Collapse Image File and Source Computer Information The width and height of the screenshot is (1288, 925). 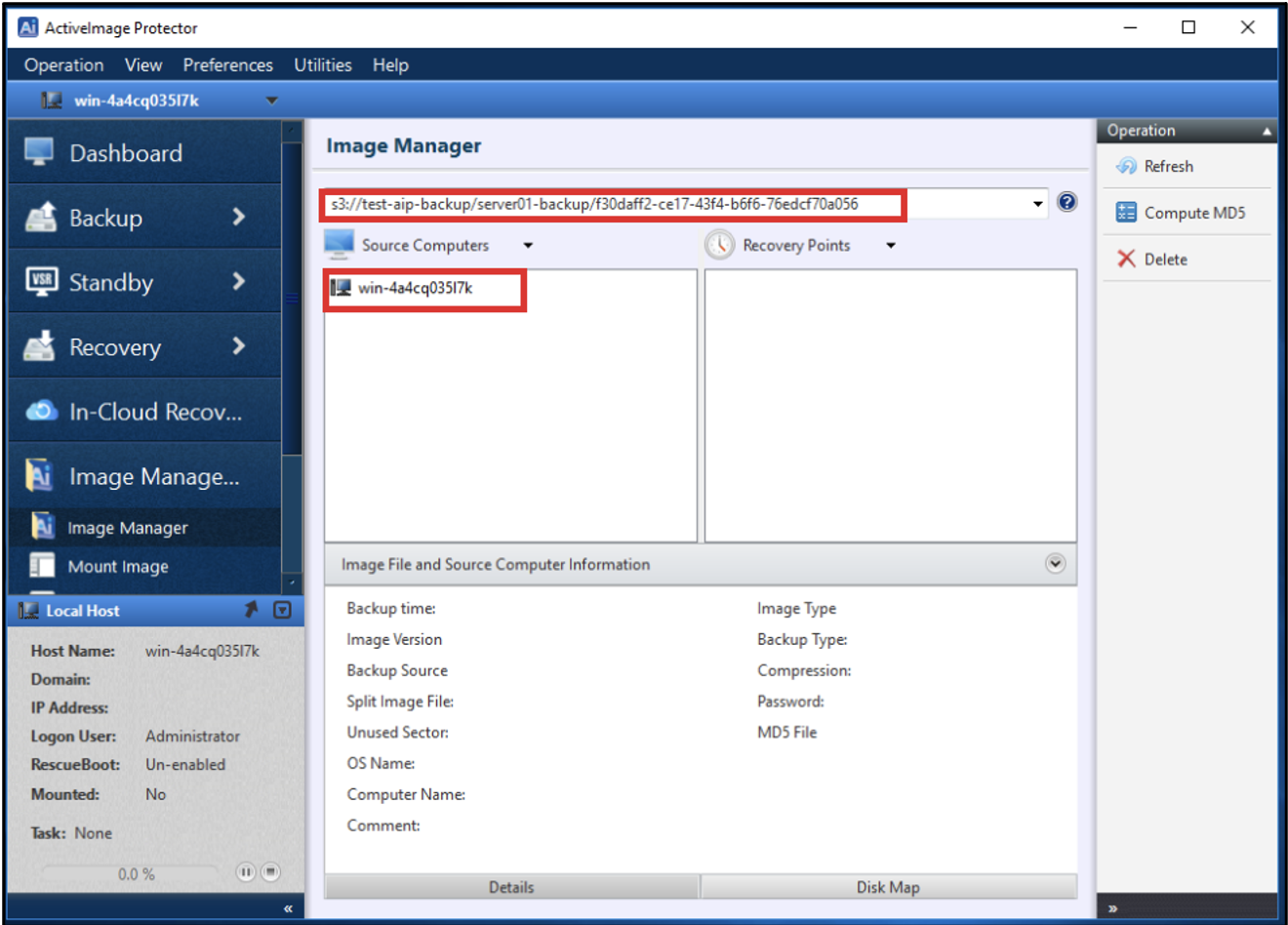[x=1055, y=564]
